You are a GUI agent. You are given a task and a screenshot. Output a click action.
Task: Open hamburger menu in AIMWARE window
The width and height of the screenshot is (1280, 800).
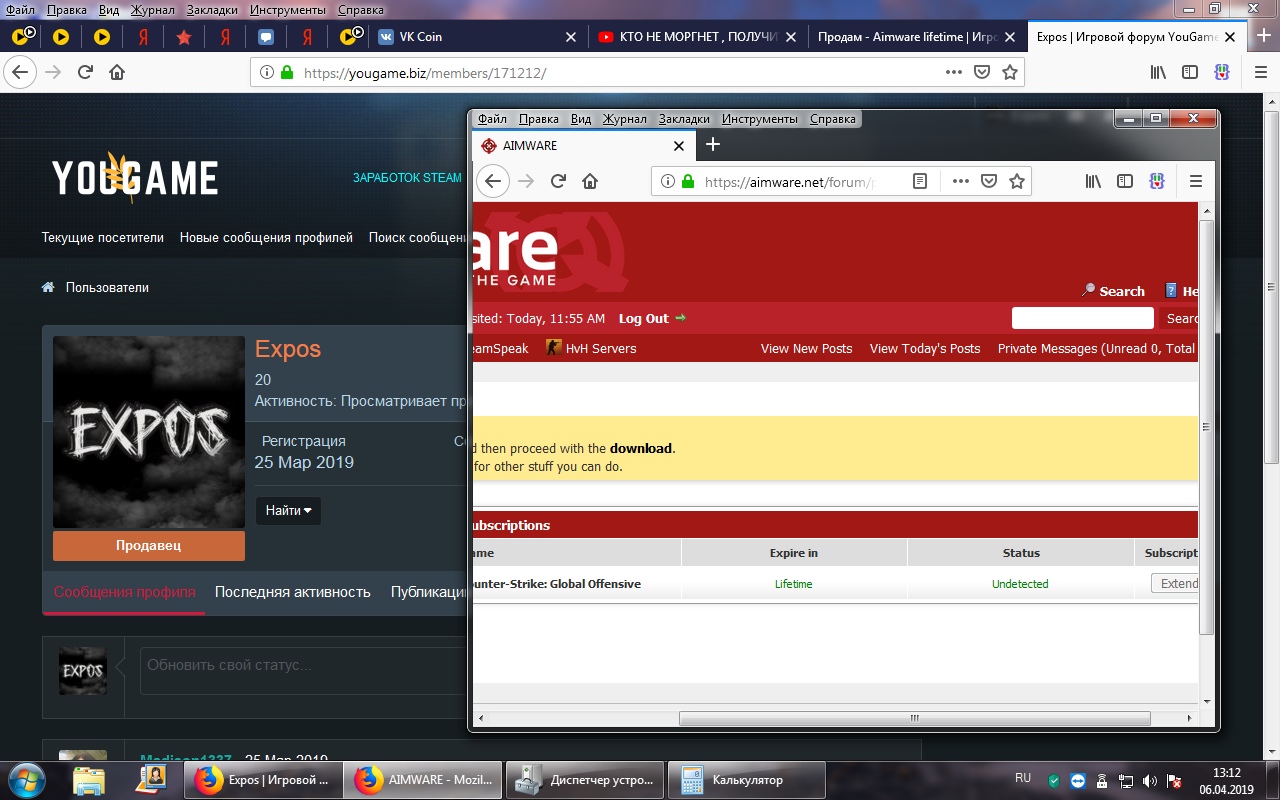(x=1195, y=181)
